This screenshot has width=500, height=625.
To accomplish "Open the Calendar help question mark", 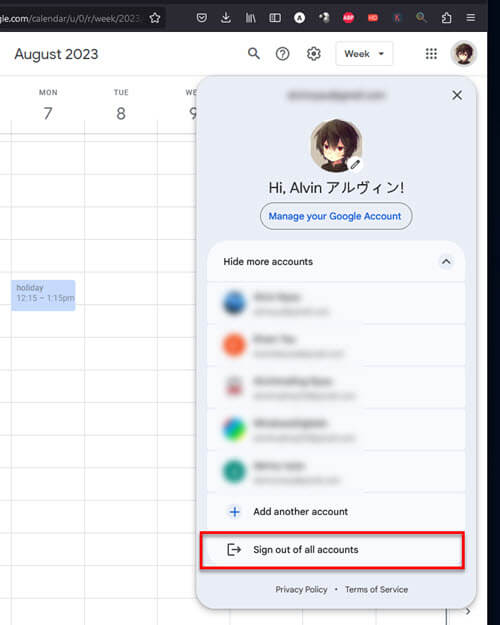I will 283,53.
